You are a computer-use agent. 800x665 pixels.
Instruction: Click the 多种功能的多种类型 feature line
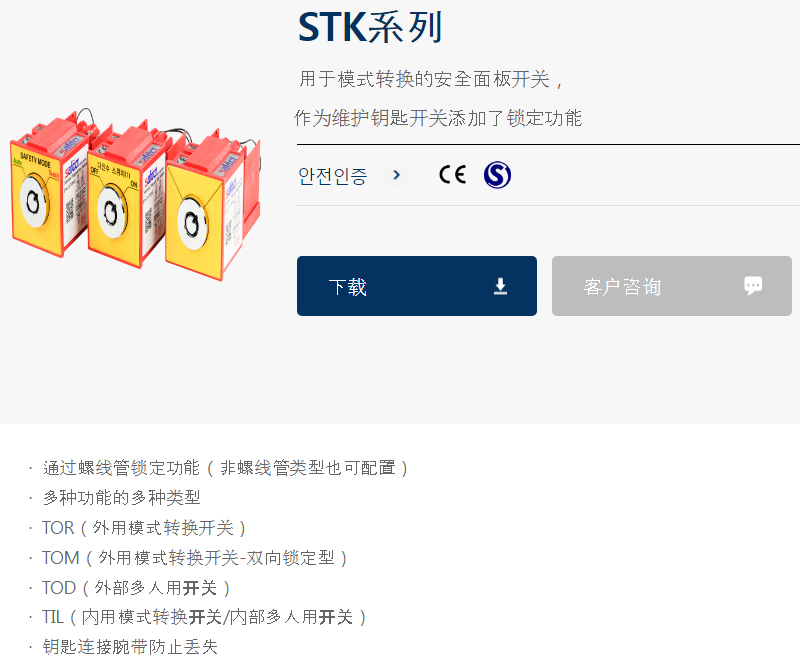click(121, 498)
